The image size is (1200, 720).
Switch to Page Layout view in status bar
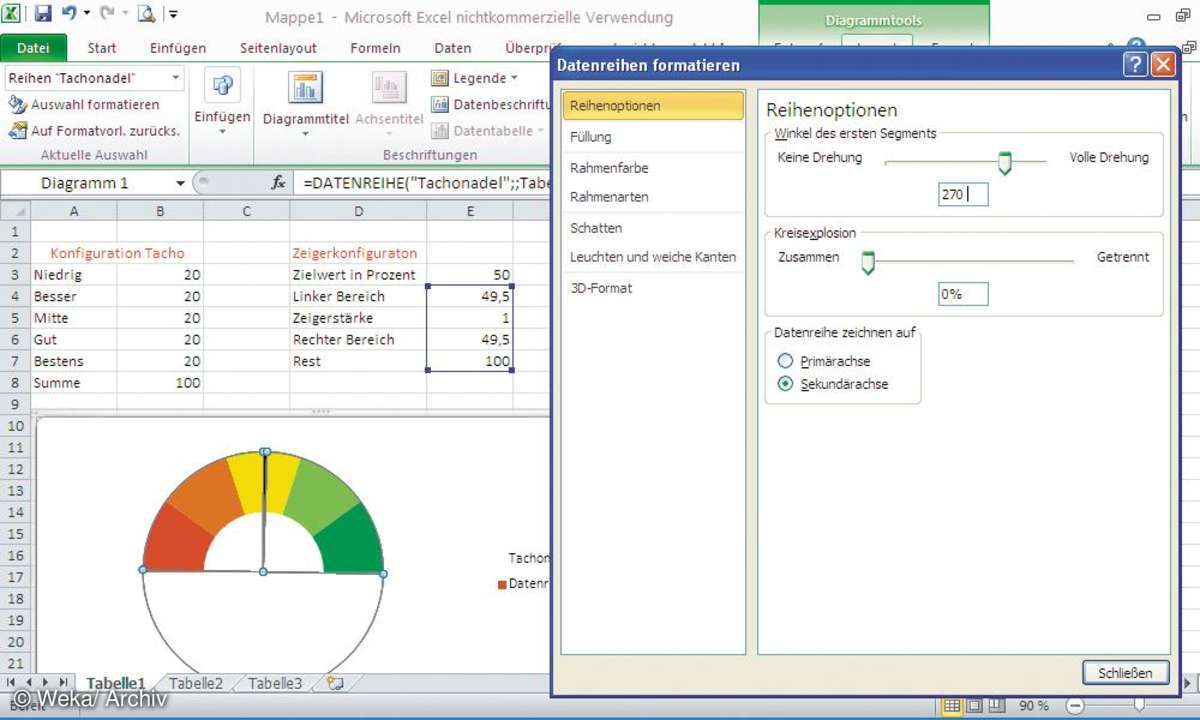pos(972,706)
